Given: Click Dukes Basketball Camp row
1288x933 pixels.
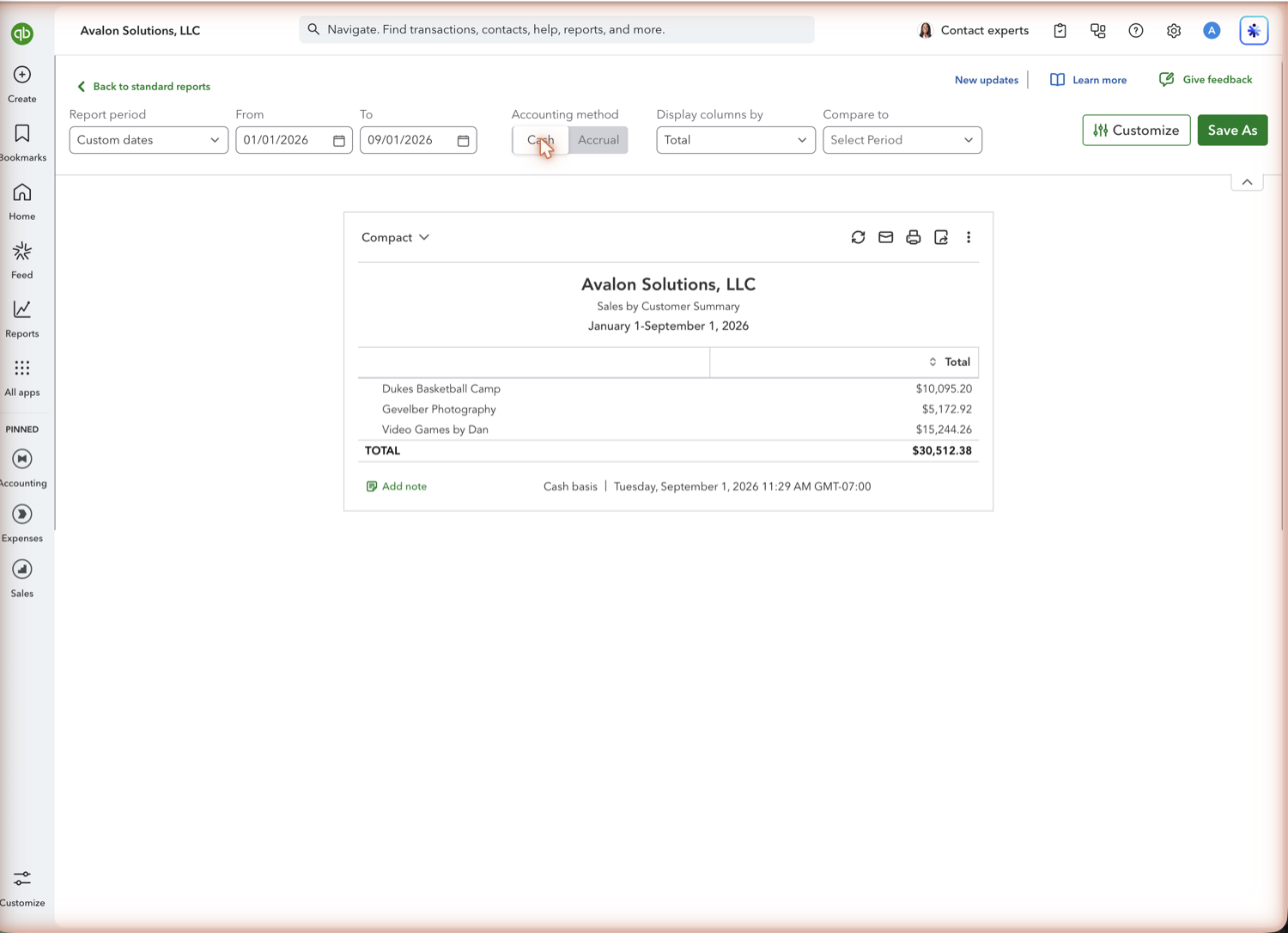Looking at the screenshot, I should tap(668, 389).
